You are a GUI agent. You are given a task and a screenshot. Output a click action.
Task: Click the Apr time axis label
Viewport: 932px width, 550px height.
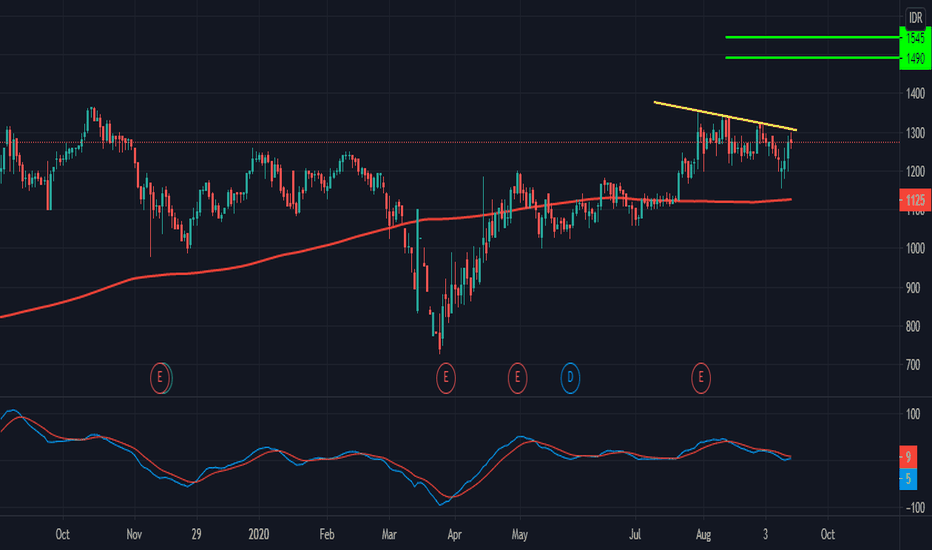454,535
